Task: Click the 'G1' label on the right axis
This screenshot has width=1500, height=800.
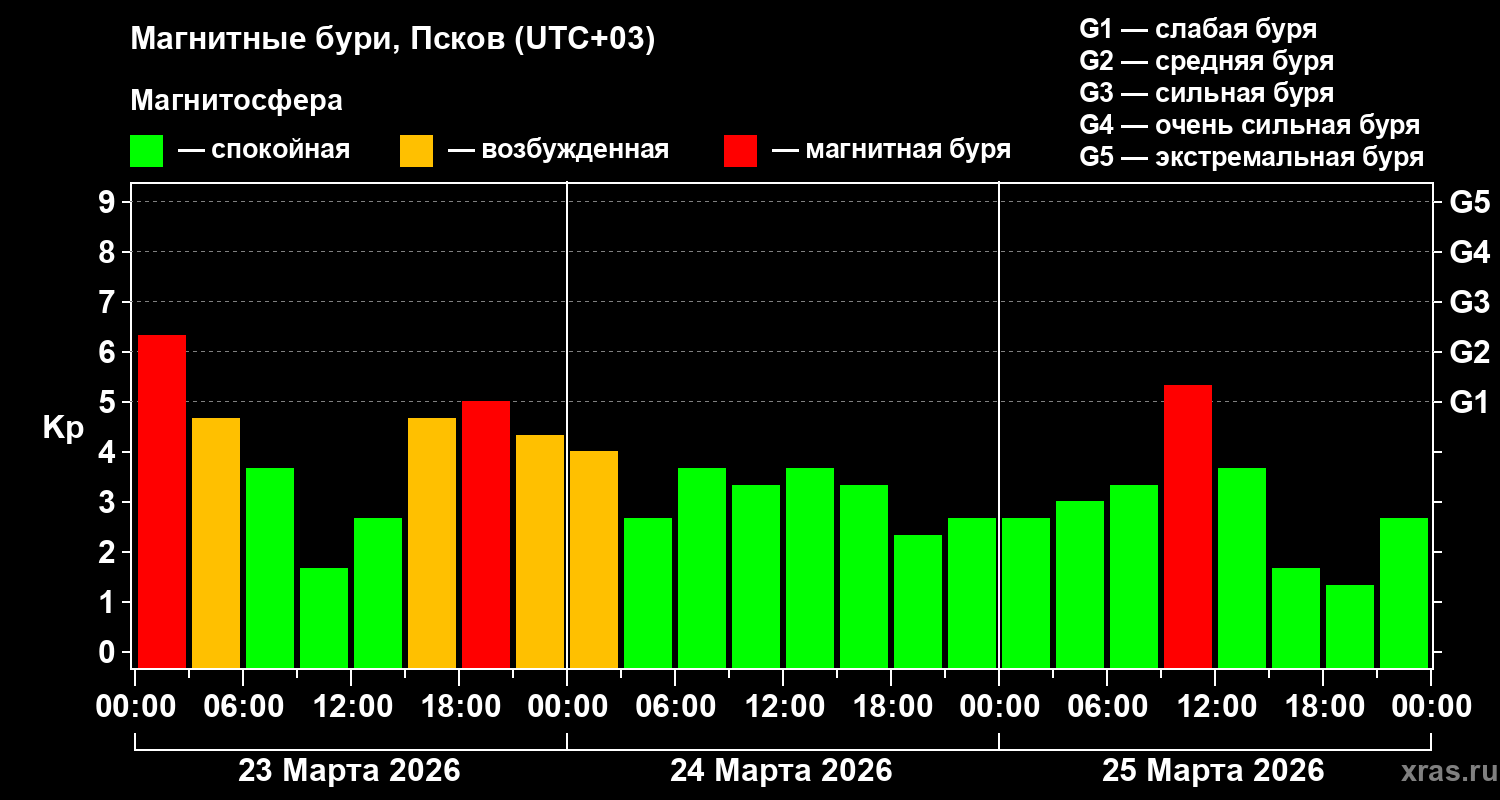Action: [1469, 402]
